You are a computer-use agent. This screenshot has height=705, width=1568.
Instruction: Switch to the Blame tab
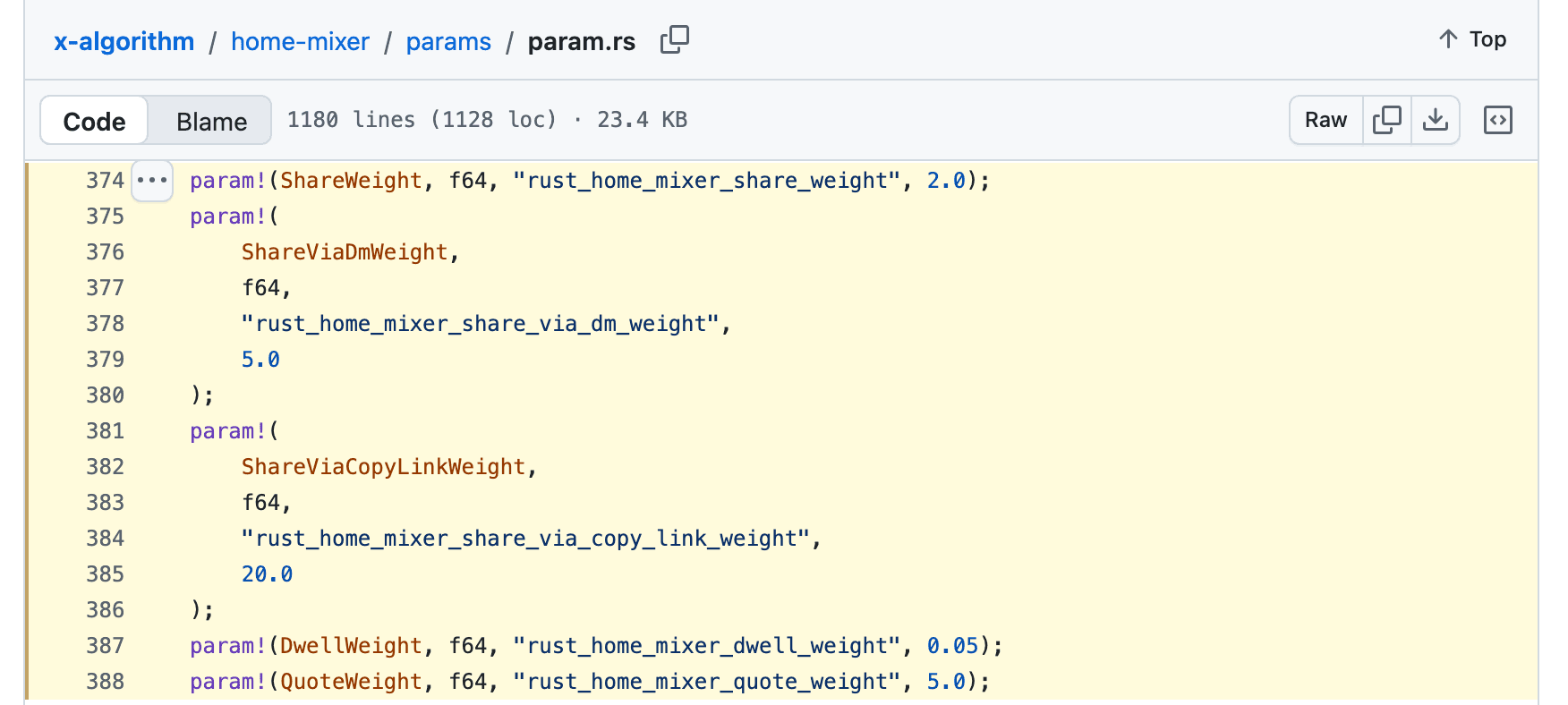click(x=211, y=121)
